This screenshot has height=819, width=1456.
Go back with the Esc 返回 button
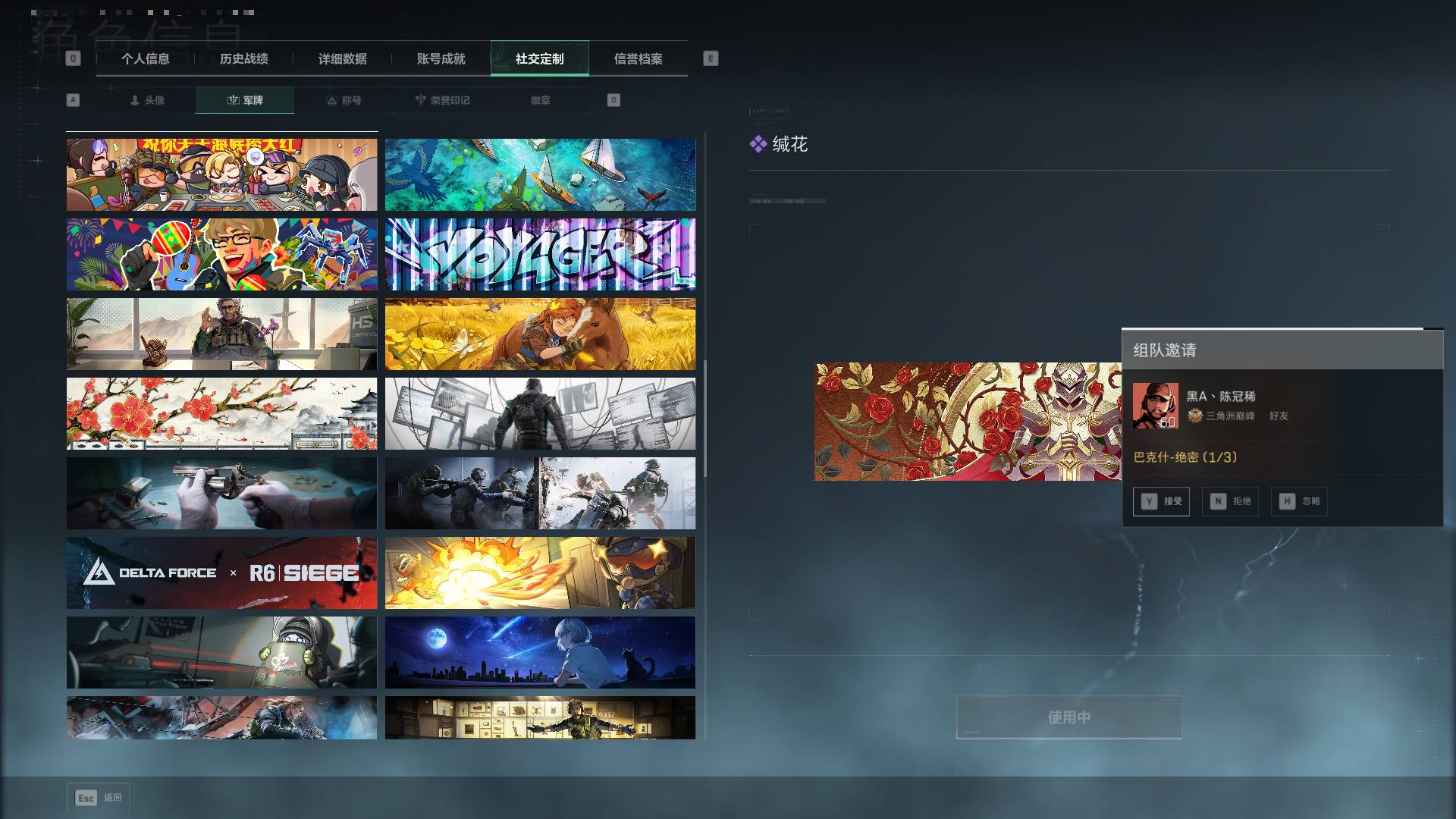click(x=98, y=798)
